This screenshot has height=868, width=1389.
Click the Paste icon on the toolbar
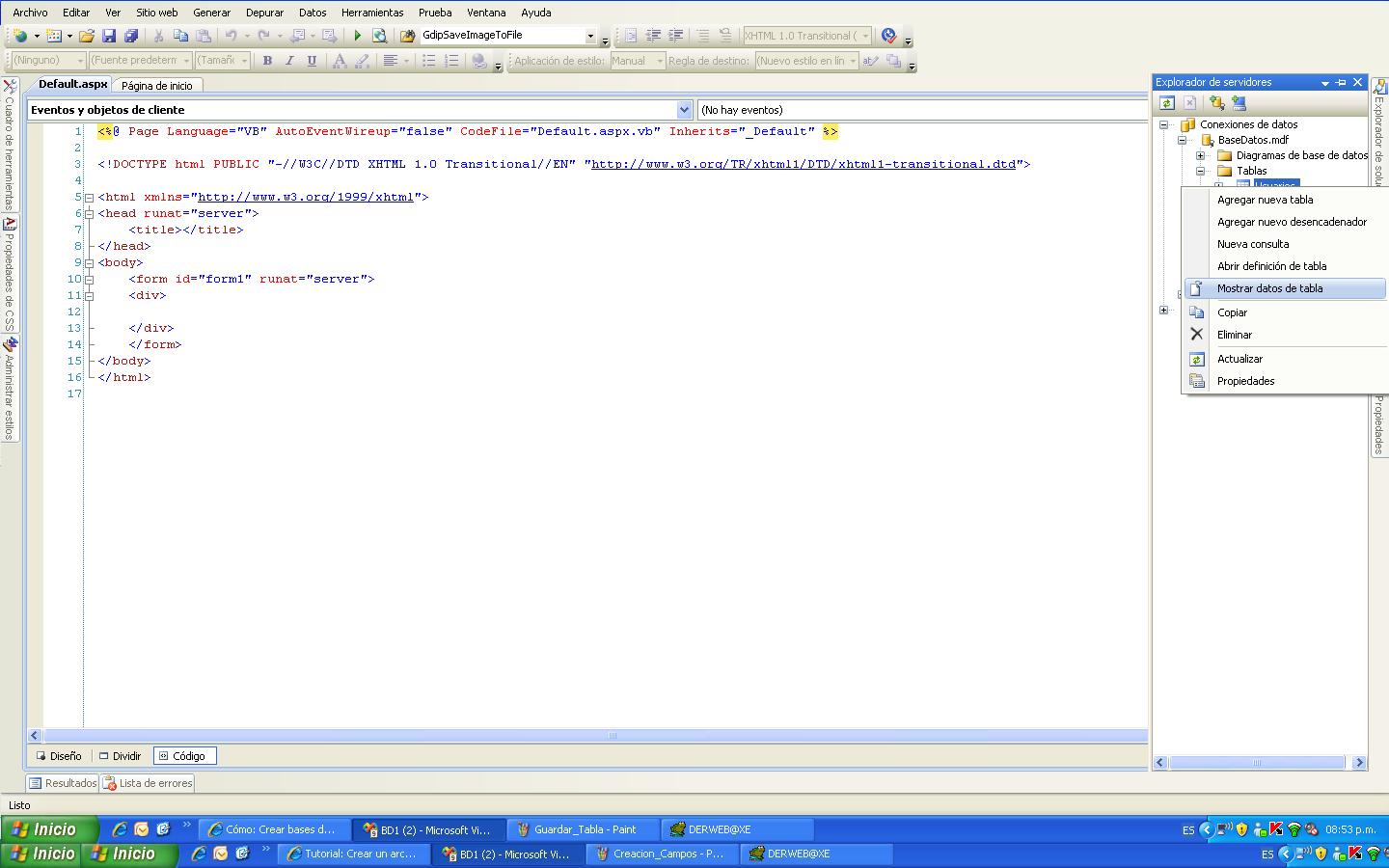point(204,35)
